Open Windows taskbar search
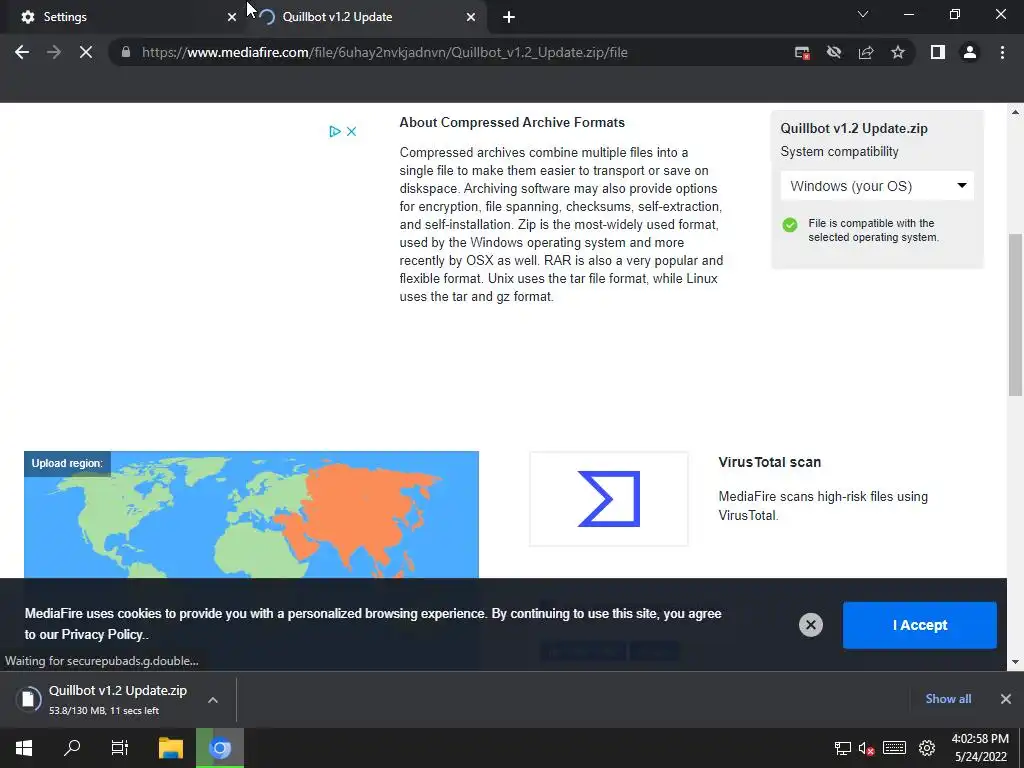The width and height of the screenshot is (1024, 768). point(72,748)
